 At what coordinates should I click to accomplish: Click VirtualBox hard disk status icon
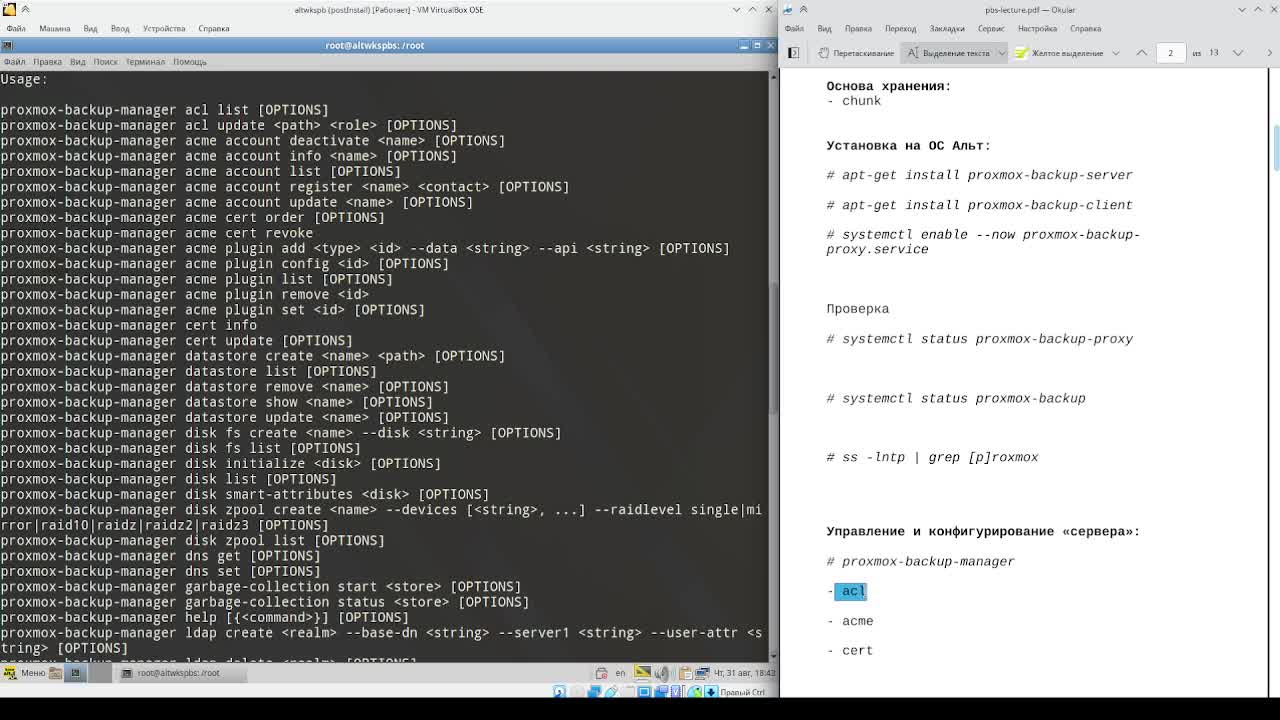pos(560,692)
